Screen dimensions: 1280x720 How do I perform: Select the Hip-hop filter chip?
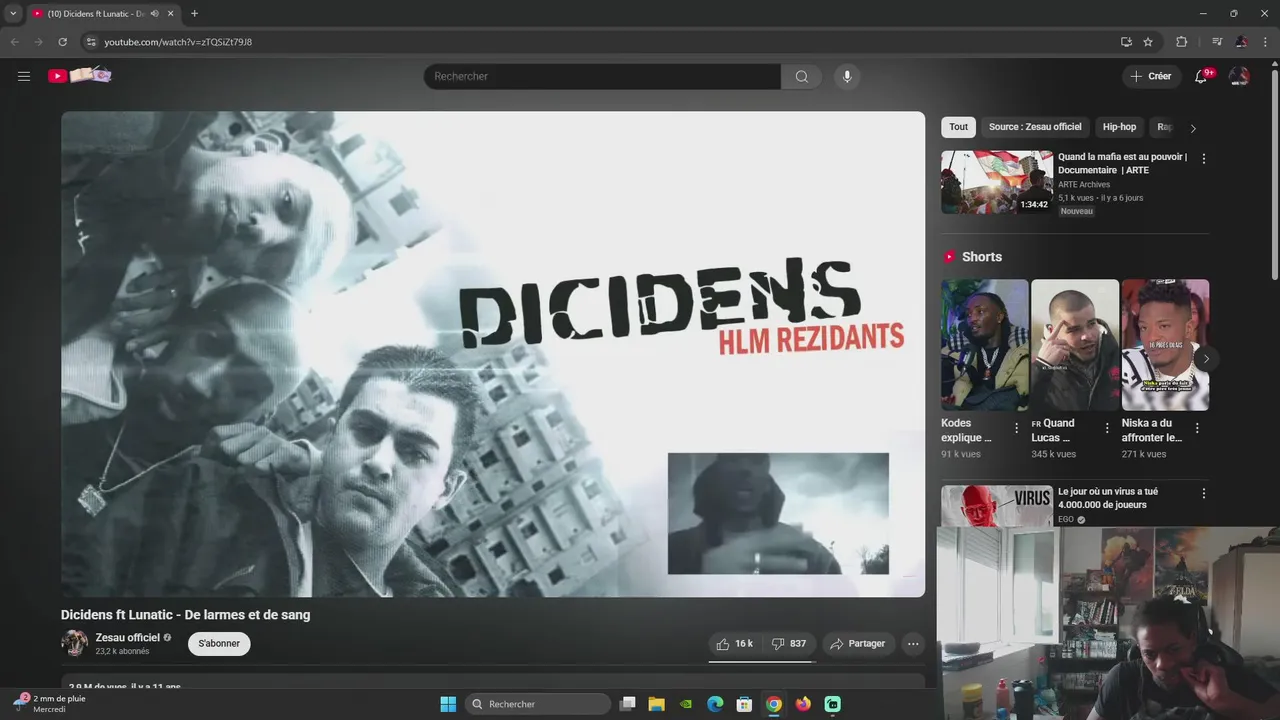(x=1119, y=127)
